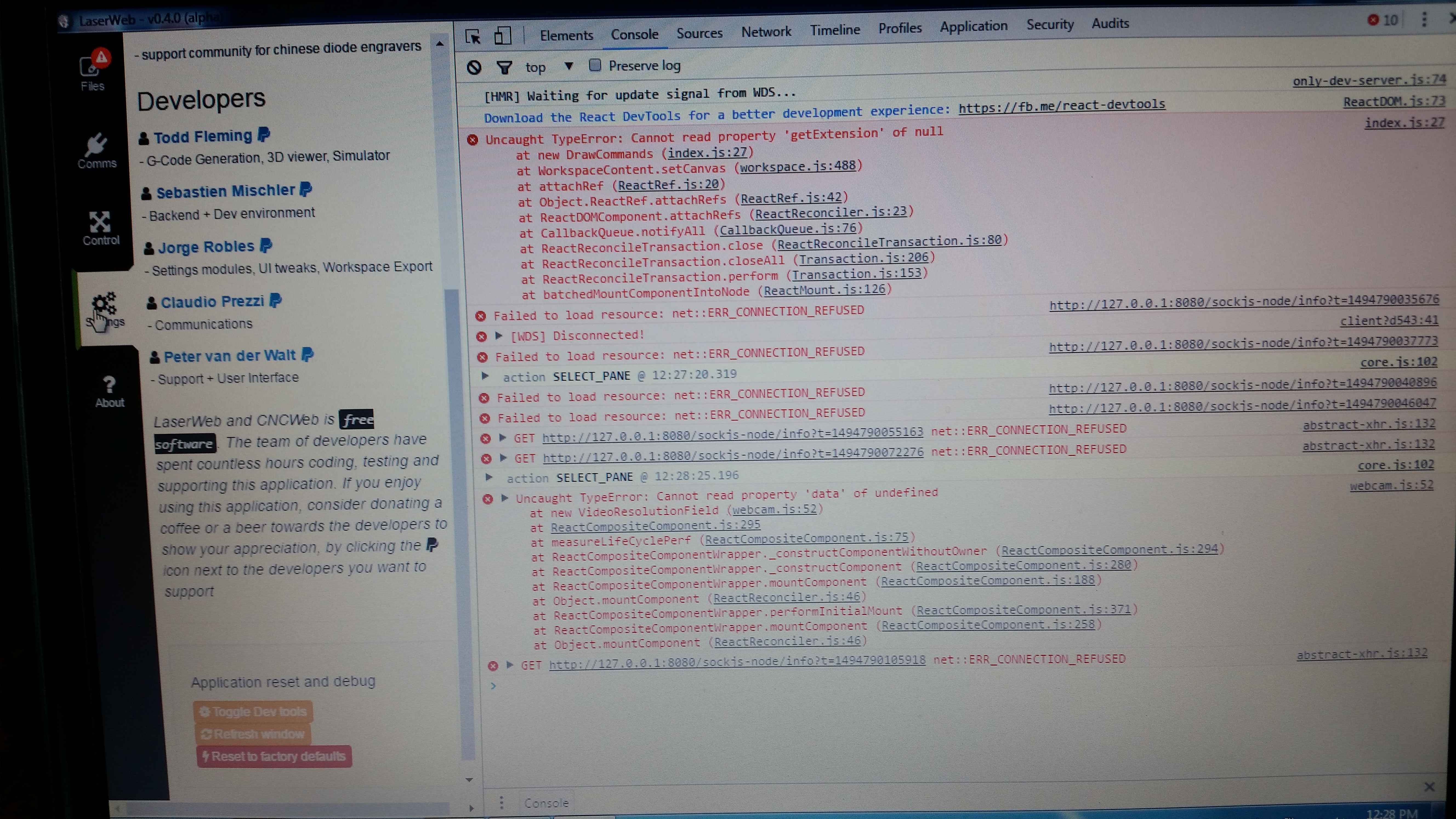Open the only-dev-server.js:74 source link
The image size is (1456, 819).
tap(1369, 80)
